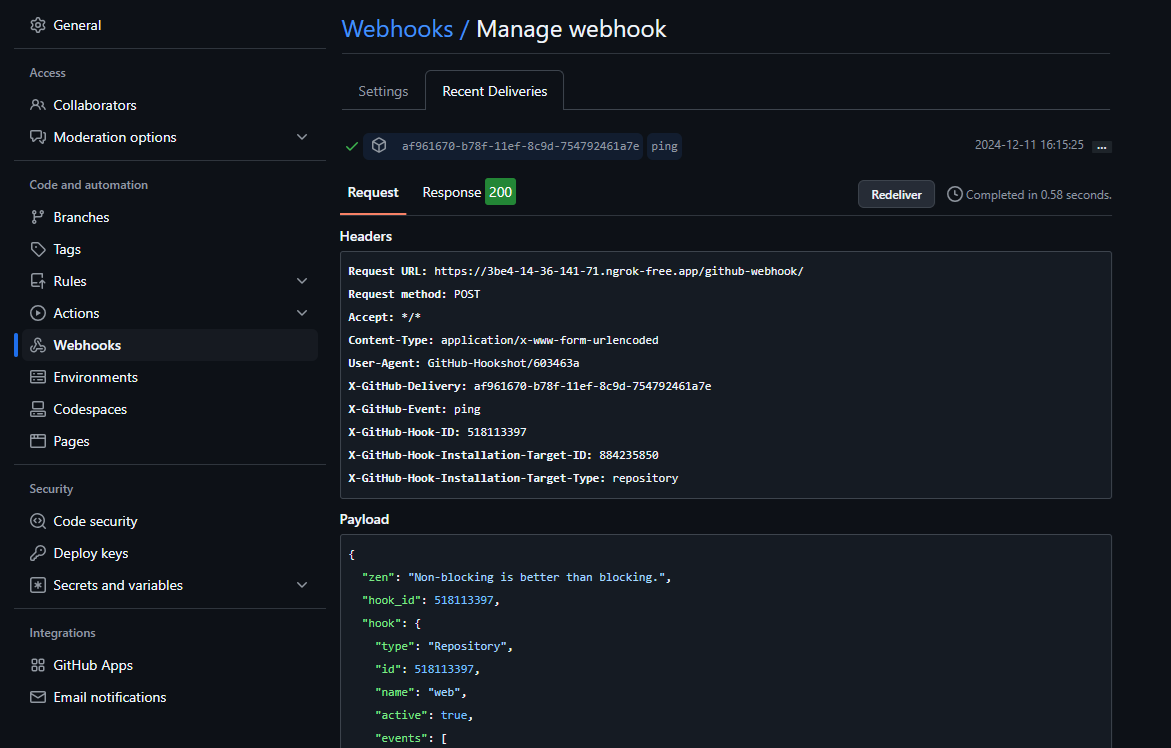Expand the Actions section chevron

[302, 313]
